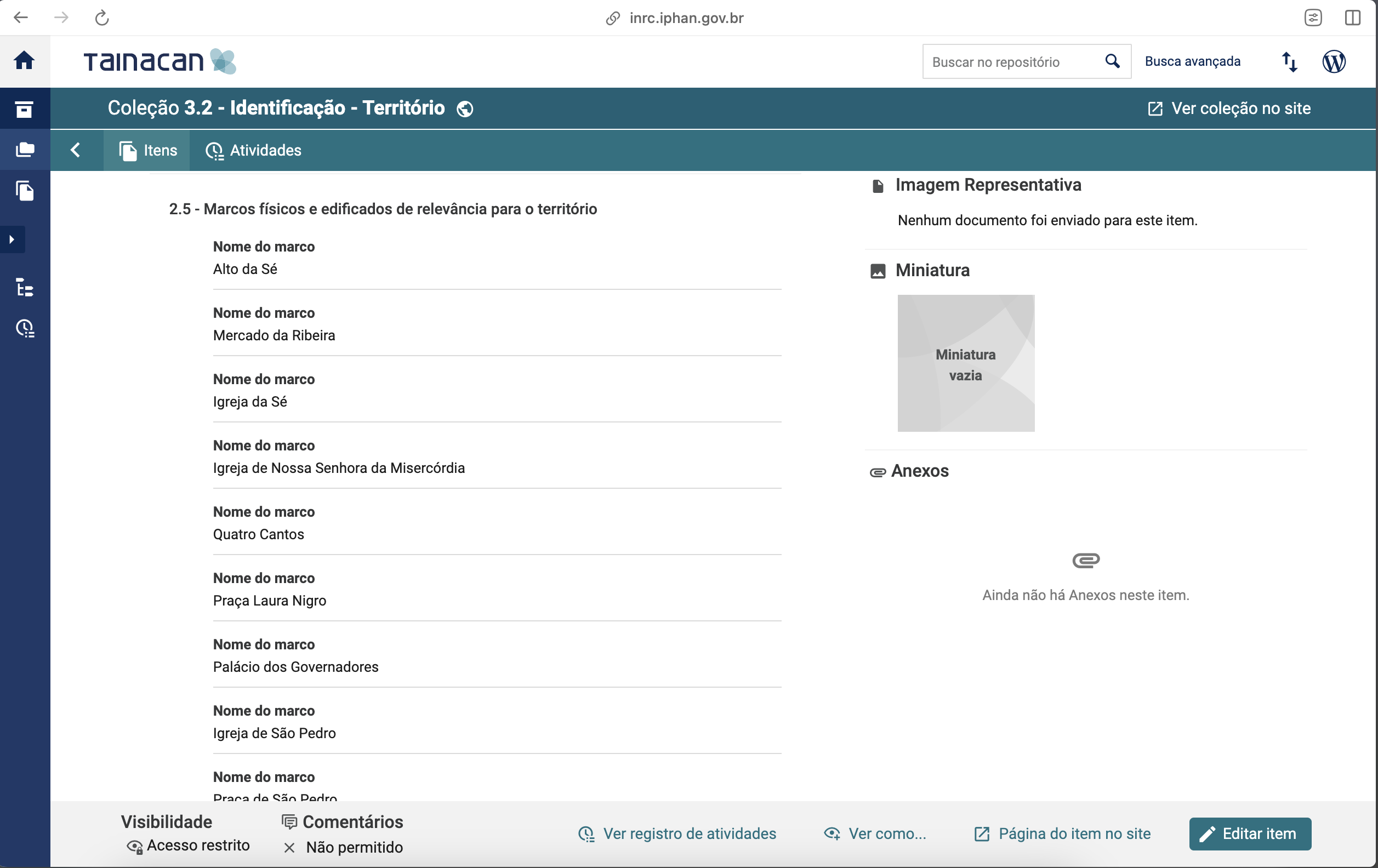Open Página do item no site
Screen dimensions: 1378x868
1062,833
